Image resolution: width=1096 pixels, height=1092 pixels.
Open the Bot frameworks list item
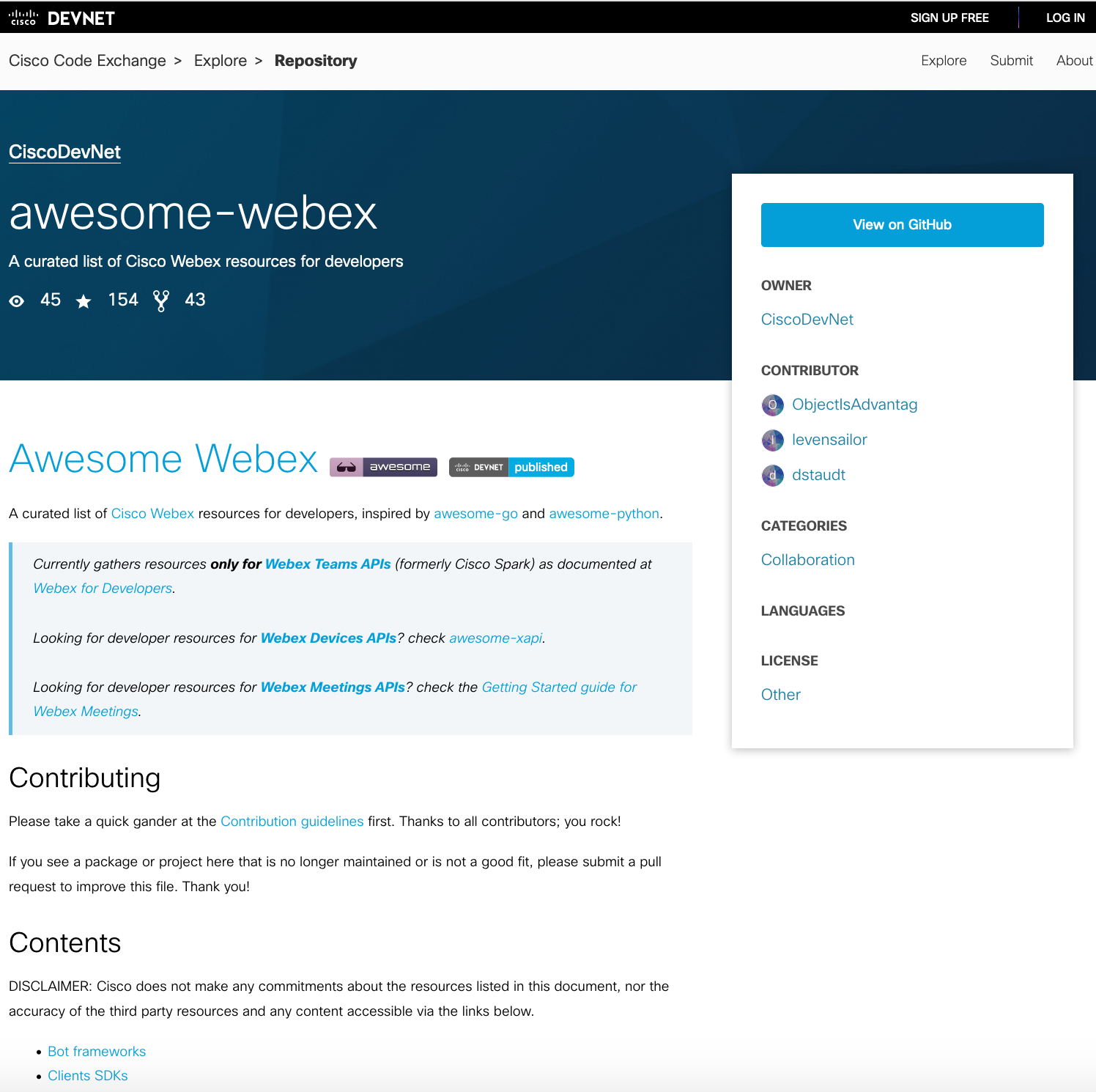96,1051
